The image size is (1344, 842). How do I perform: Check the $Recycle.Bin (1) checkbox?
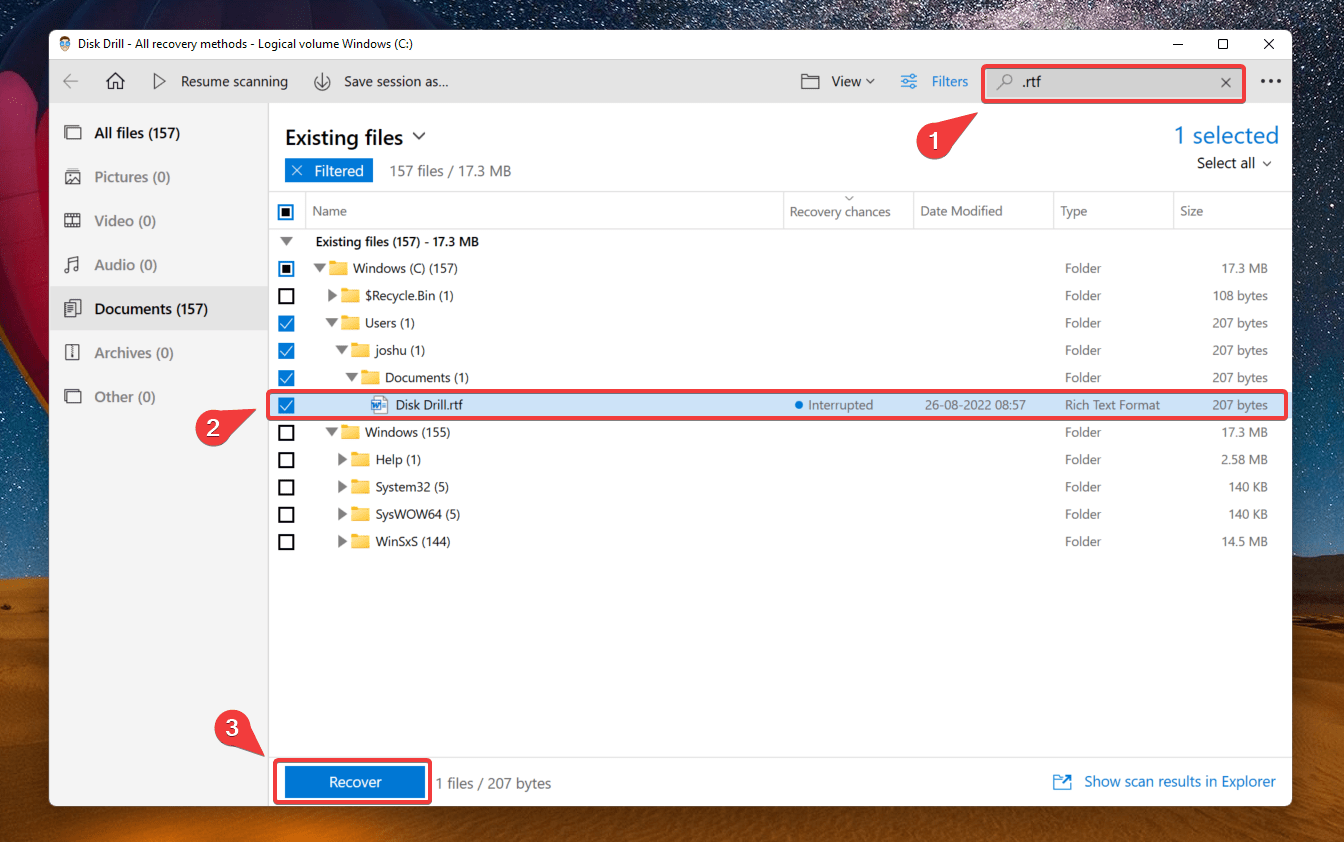[286, 296]
